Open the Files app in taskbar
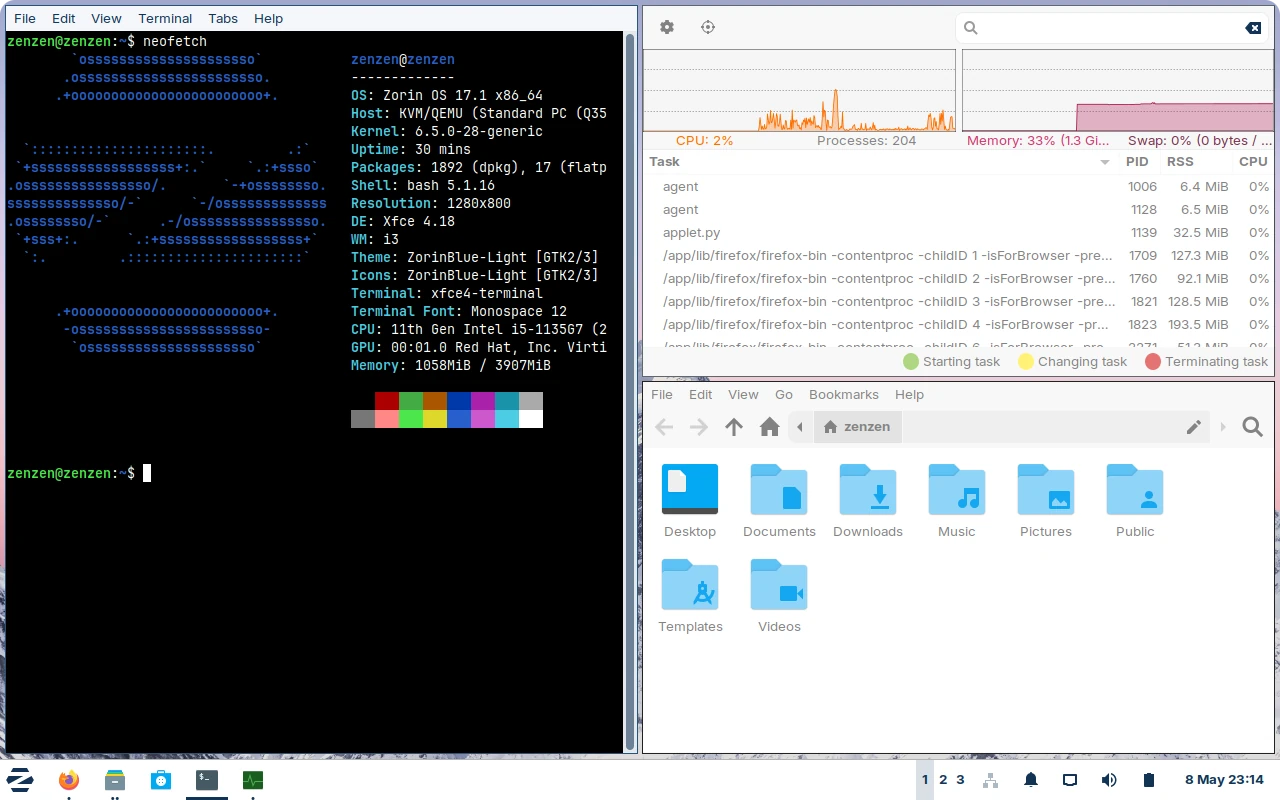1280x800 pixels. 115,780
